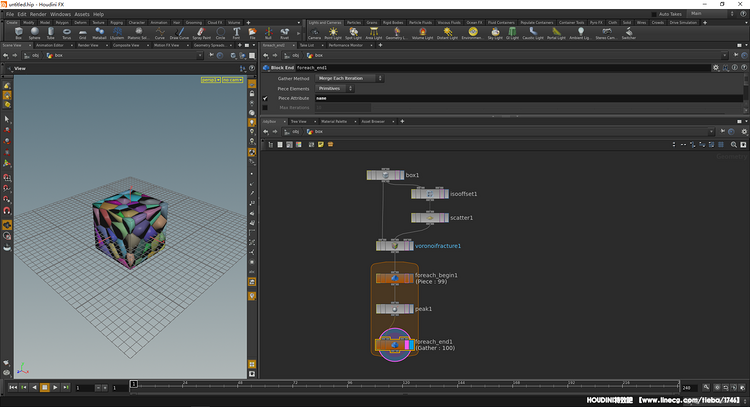Click the obj path button in network editor
The height and width of the screenshot is (407, 750).
(292, 132)
